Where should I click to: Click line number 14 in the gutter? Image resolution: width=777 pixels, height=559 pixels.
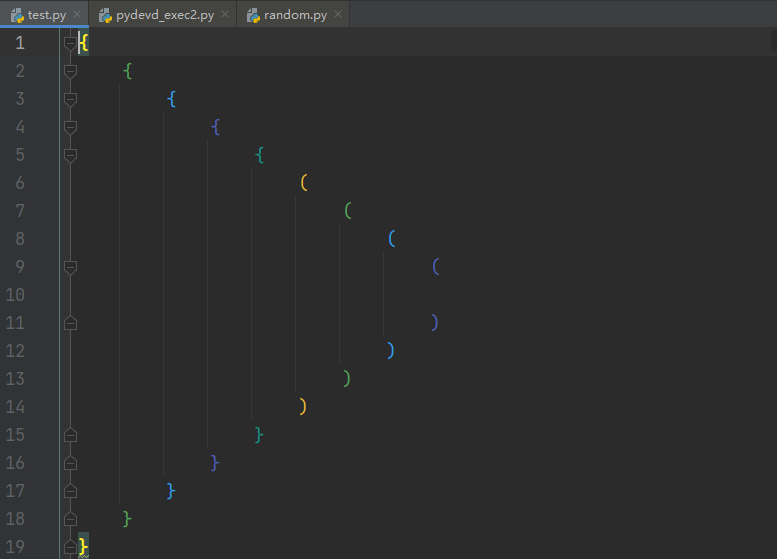pos(15,407)
